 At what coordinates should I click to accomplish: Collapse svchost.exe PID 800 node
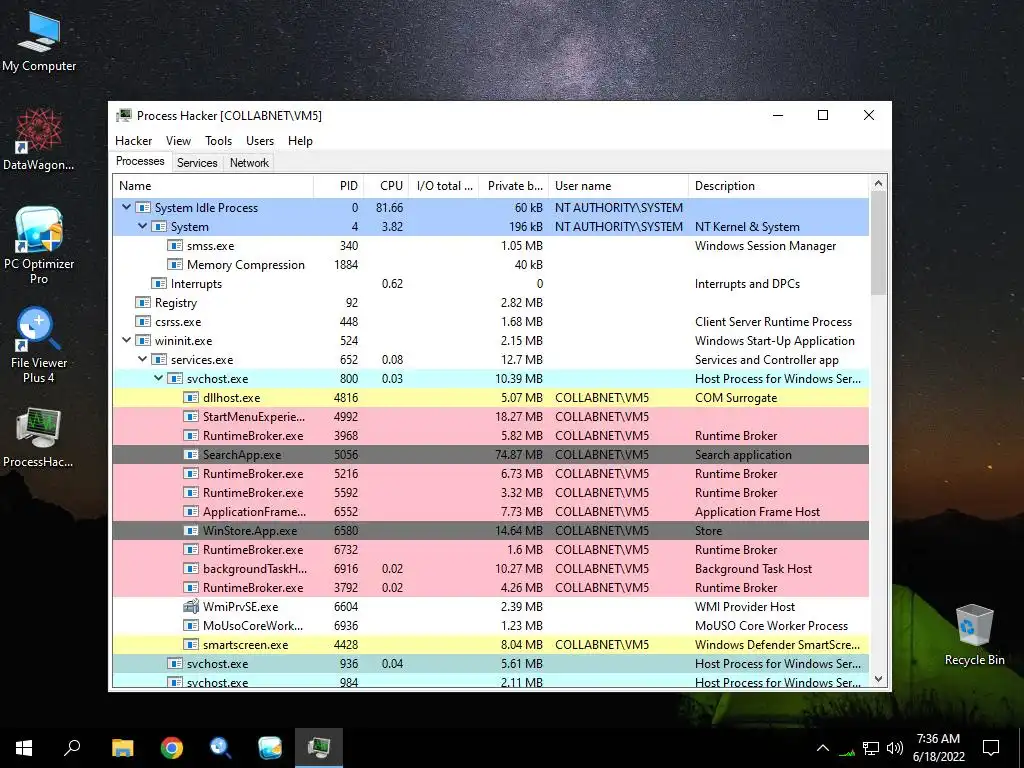coord(158,378)
